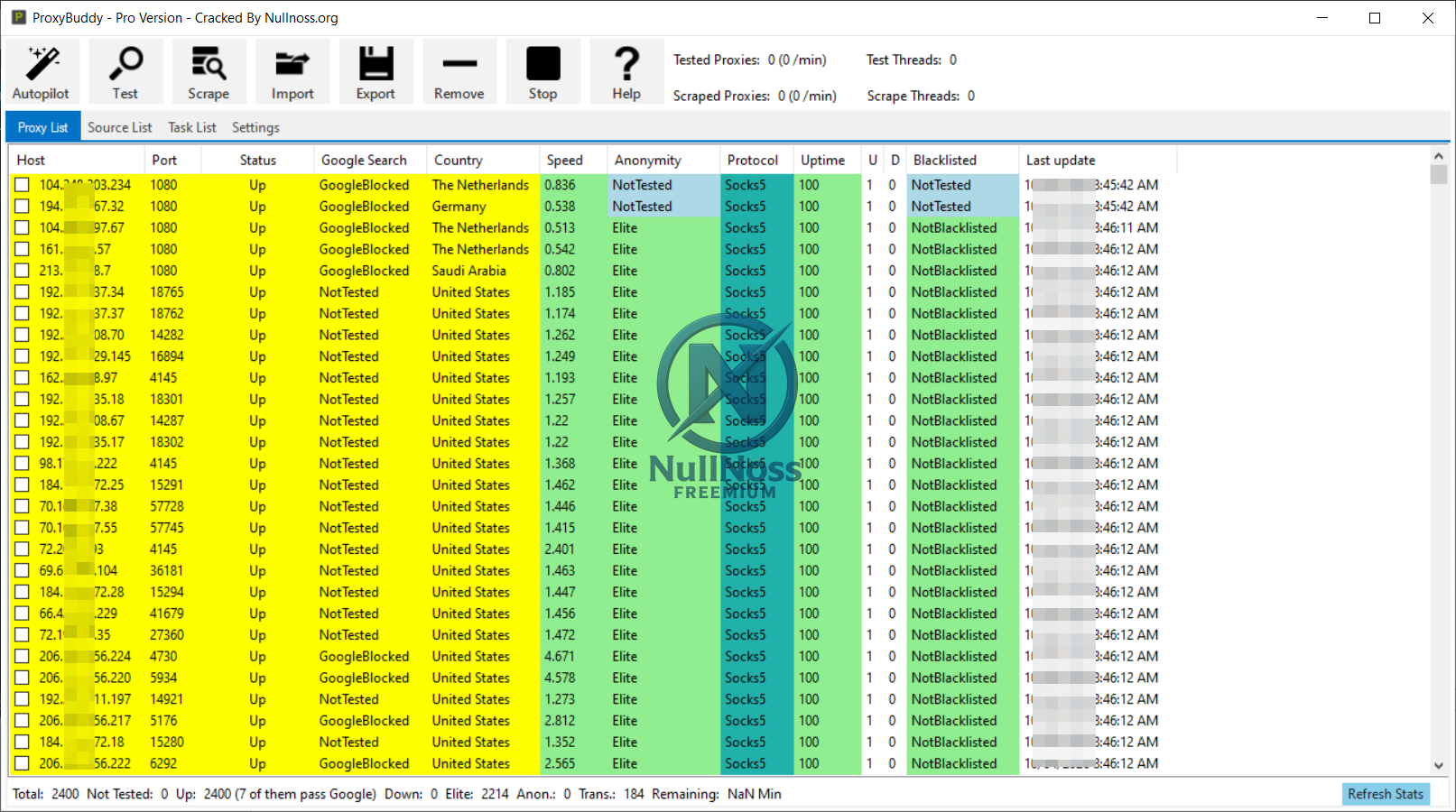Click the Export floppy disk icon
This screenshot has width=1456, height=812.
(376, 72)
